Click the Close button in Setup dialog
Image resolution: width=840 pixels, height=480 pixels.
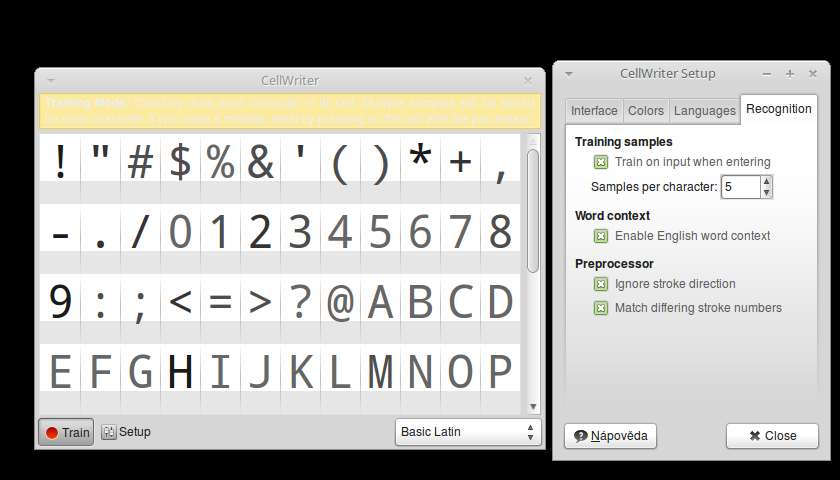pyautogui.click(x=772, y=436)
